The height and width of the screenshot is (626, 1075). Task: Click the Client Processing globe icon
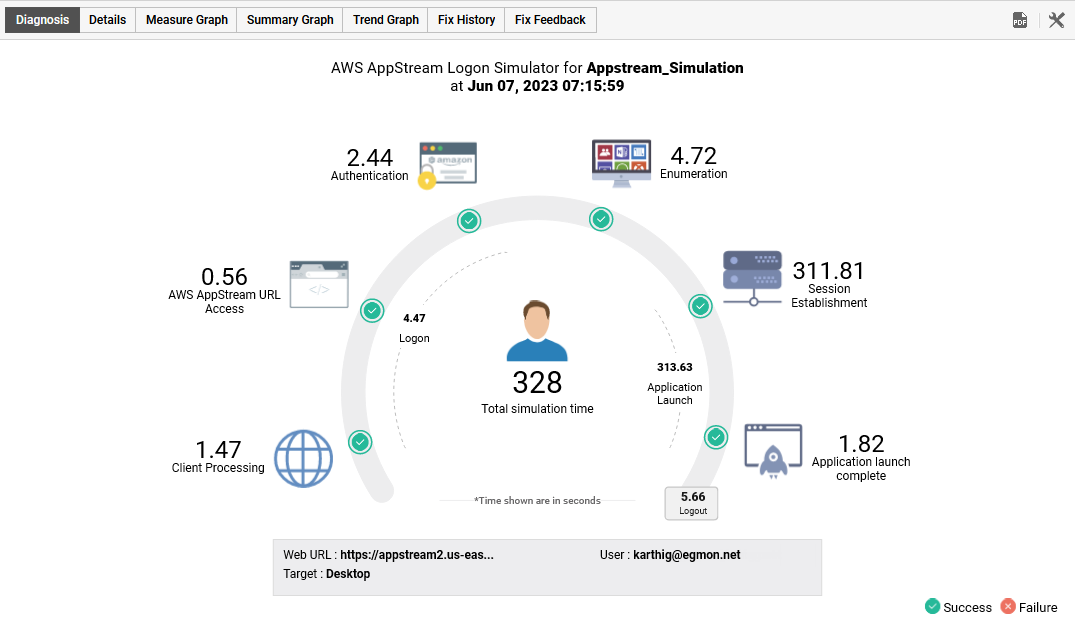(304, 459)
